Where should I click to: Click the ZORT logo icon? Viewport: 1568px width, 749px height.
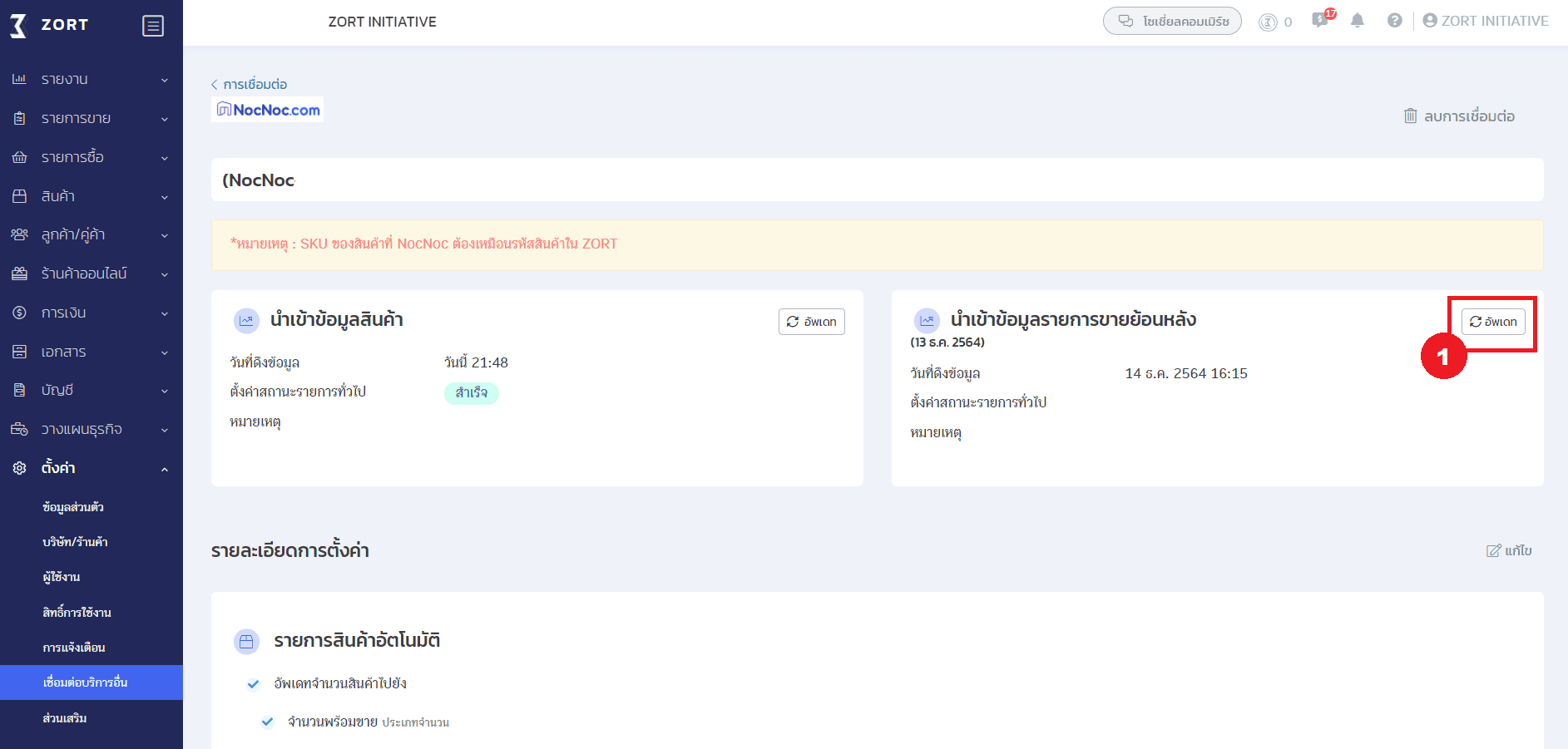coord(18,25)
